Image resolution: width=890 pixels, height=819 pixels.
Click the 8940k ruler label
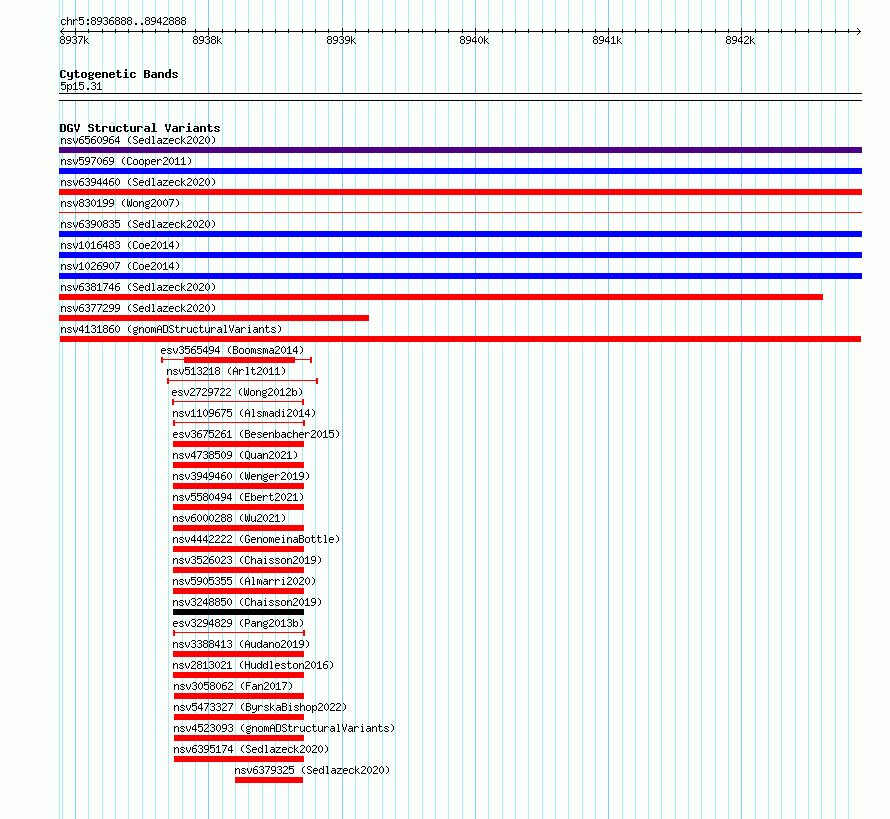(x=474, y=40)
